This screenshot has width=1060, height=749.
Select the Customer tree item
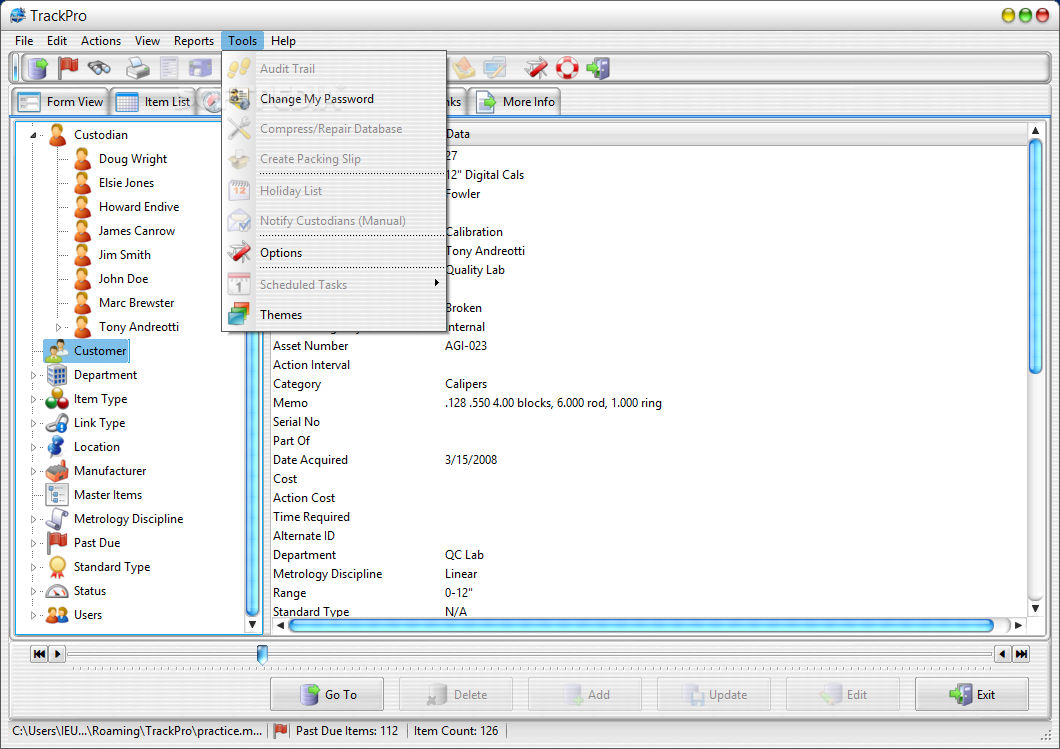(x=87, y=351)
